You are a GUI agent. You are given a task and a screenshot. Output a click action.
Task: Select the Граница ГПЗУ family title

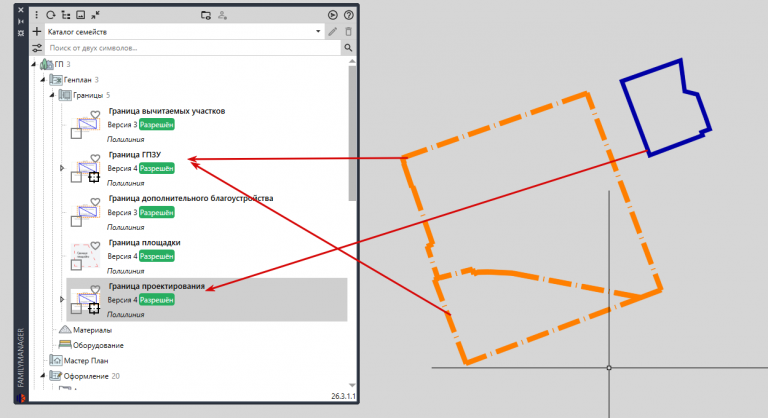coord(135,154)
